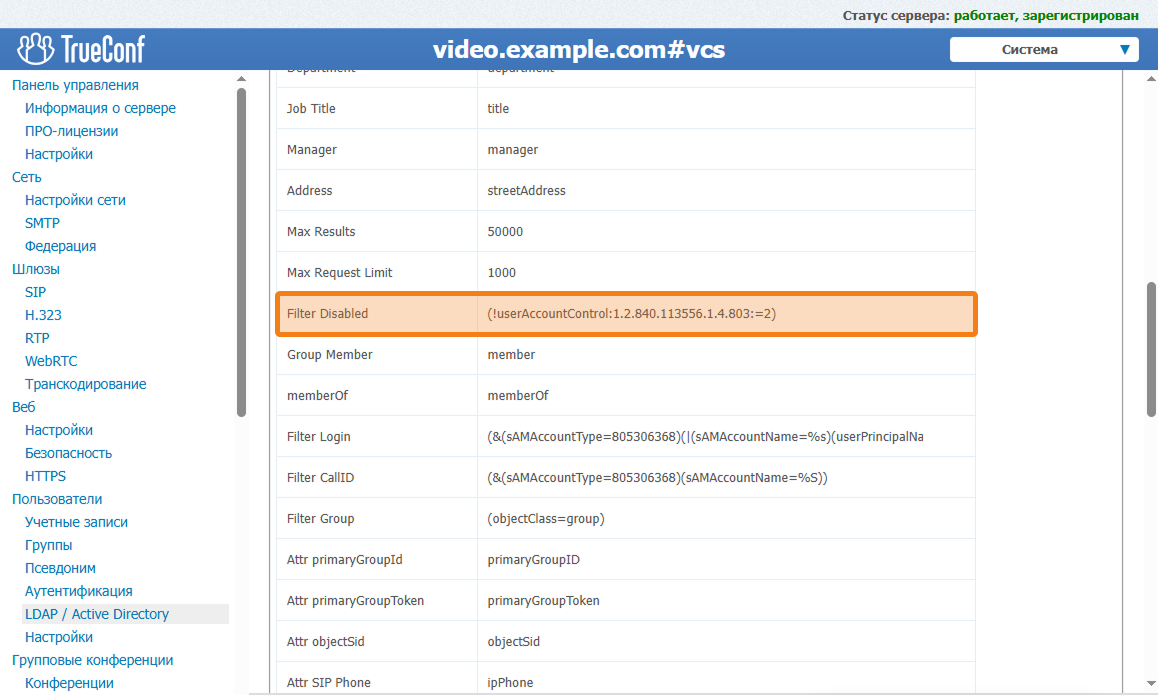1158x695 pixels.
Task: Select the Пользователи section header
Action: pos(58,498)
